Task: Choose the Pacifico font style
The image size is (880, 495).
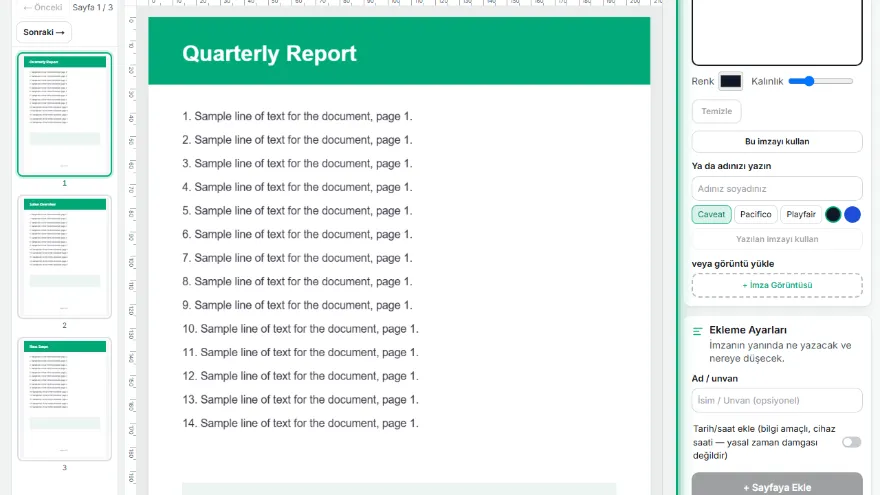Action: (755, 214)
